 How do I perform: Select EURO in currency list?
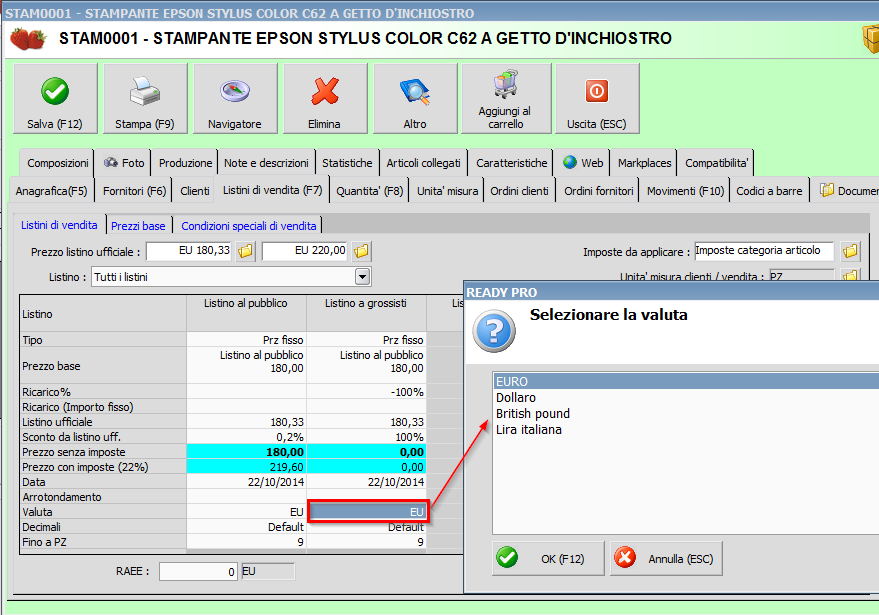[686, 382]
